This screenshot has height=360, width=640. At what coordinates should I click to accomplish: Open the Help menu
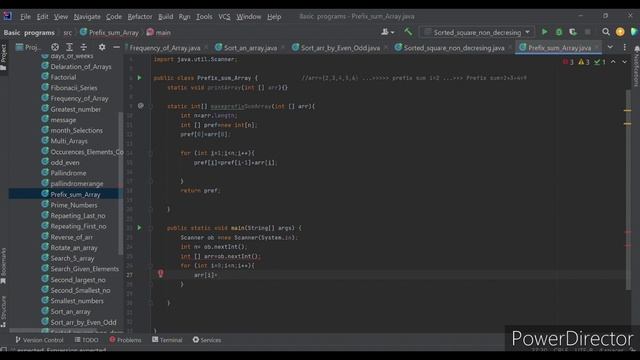(274, 17)
